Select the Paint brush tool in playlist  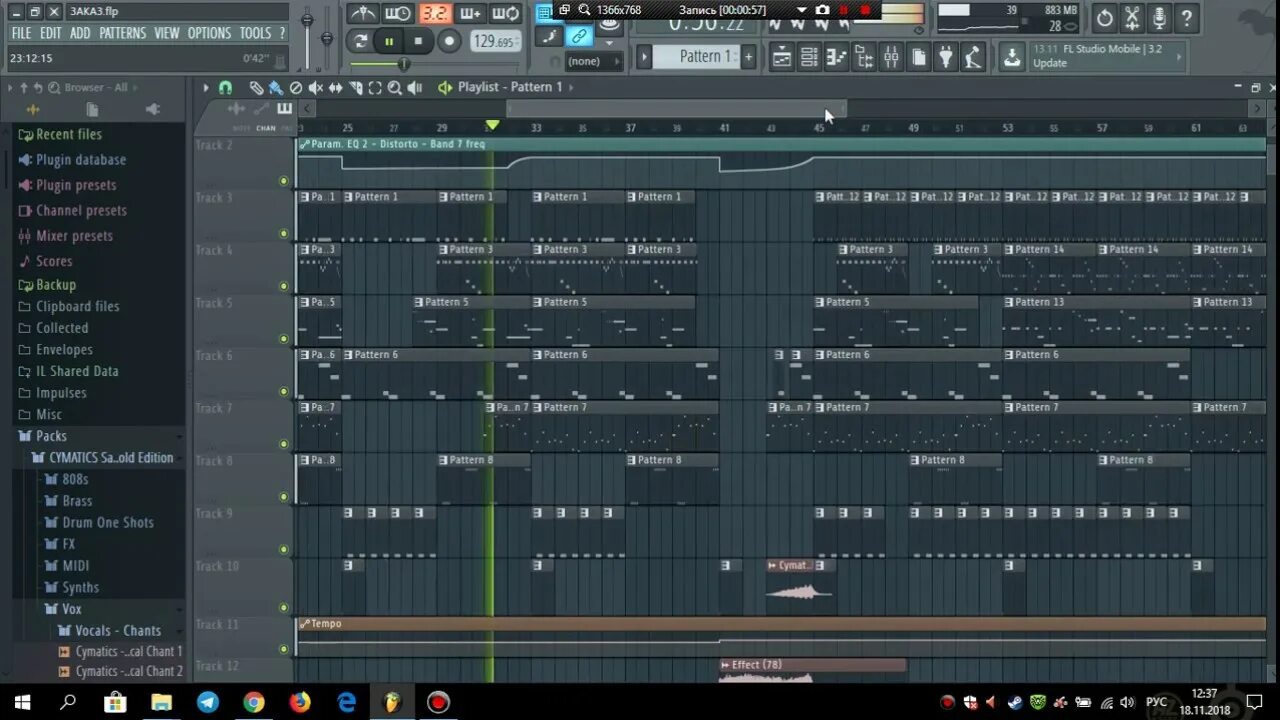pos(276,88)
